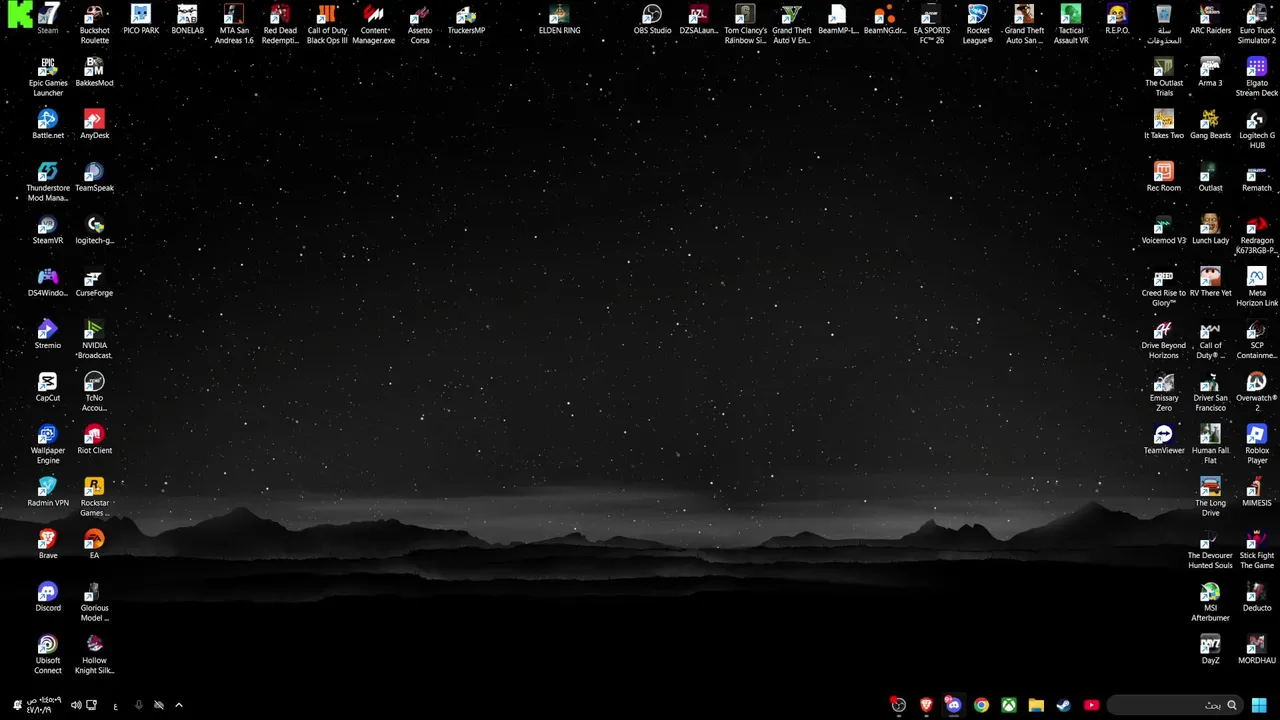Select the AnyDesk desktop icon
The width and height of the screenshot is (1280, 720).
94,124
